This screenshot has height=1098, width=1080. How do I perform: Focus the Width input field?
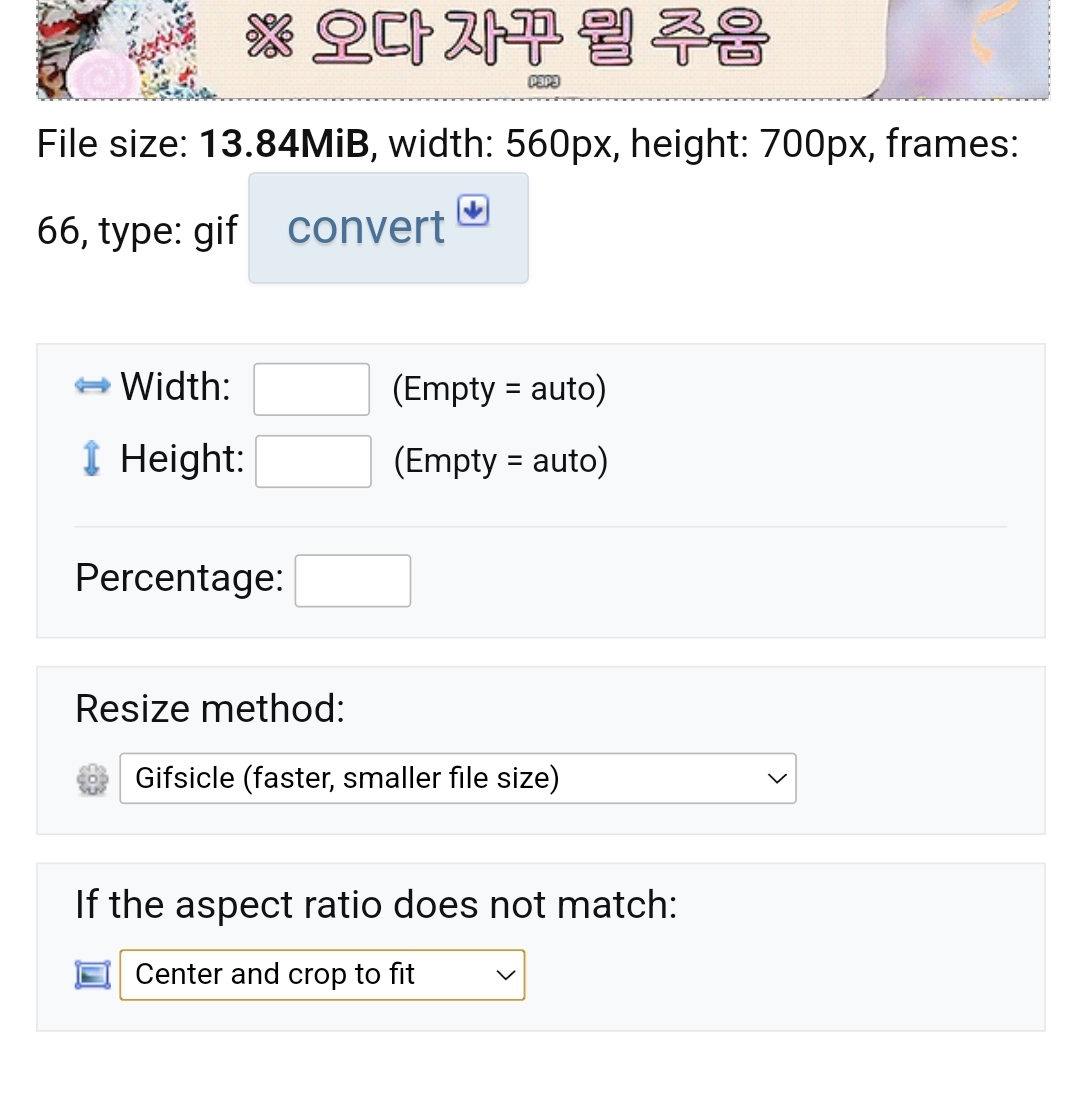coord(312,389)
